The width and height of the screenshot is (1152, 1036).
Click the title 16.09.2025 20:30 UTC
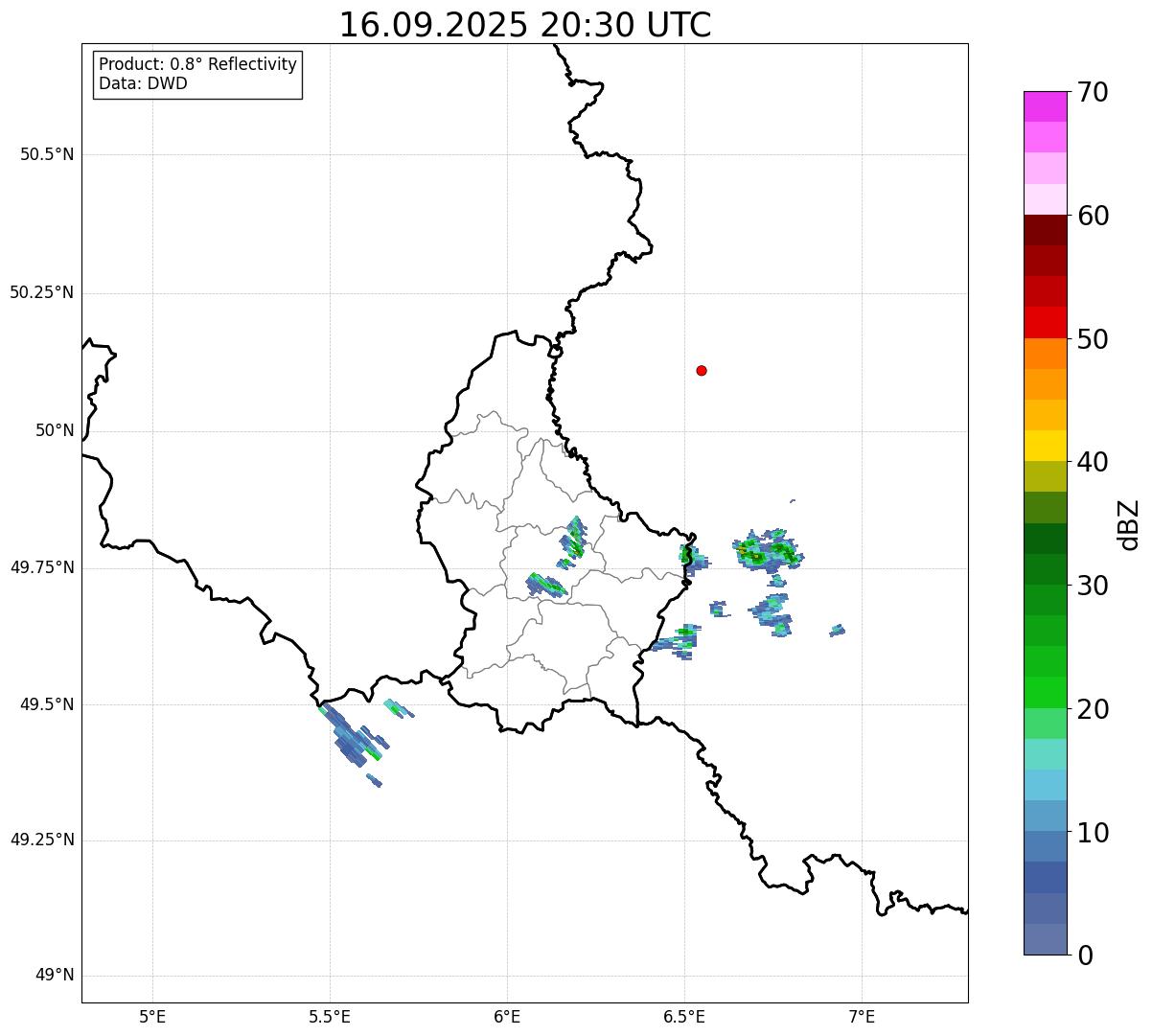tap(525, 25)
